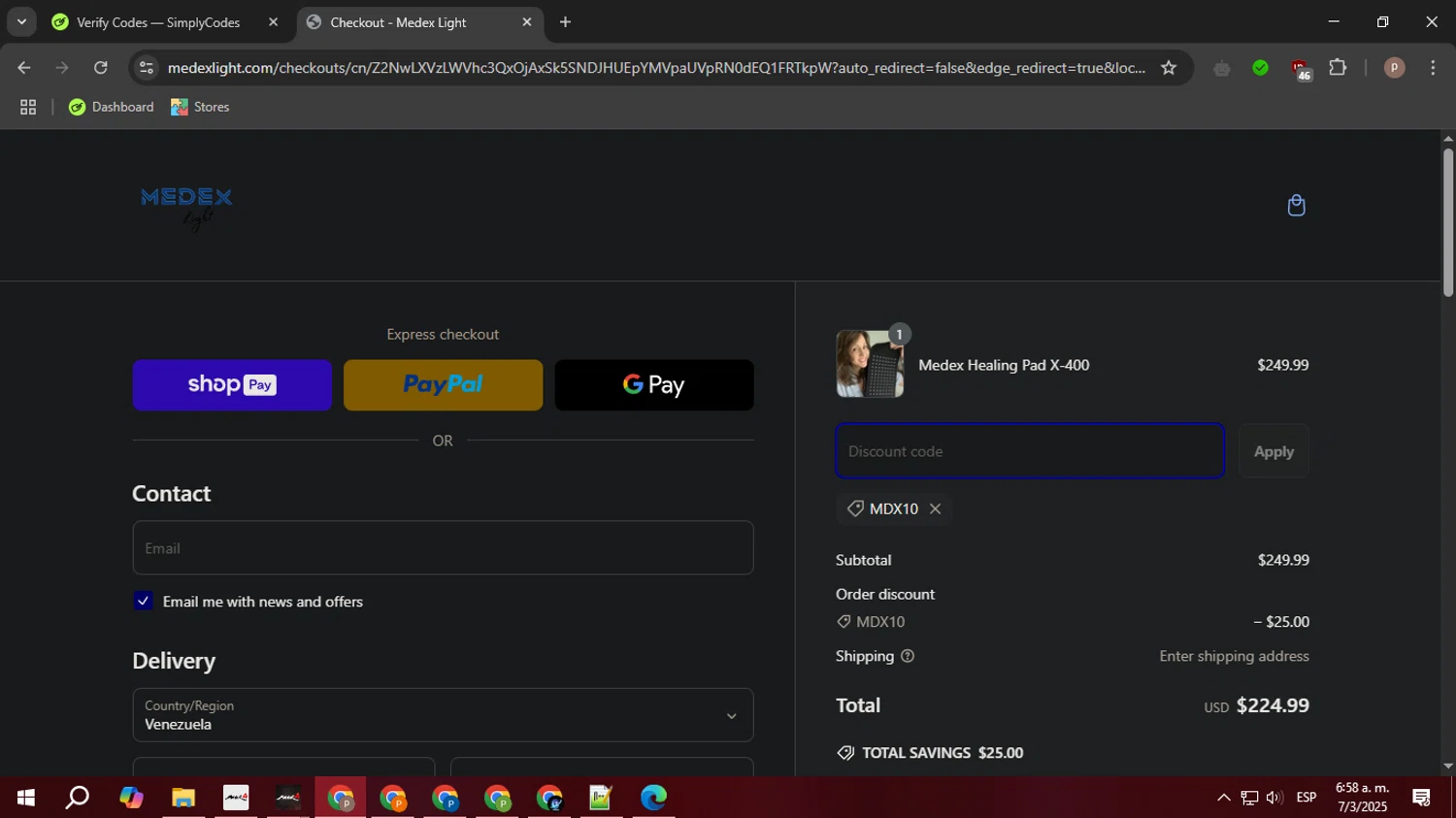Open Windows taskbar search
The width and height of the screenshot is (1456, 818).
coord(78,798)
